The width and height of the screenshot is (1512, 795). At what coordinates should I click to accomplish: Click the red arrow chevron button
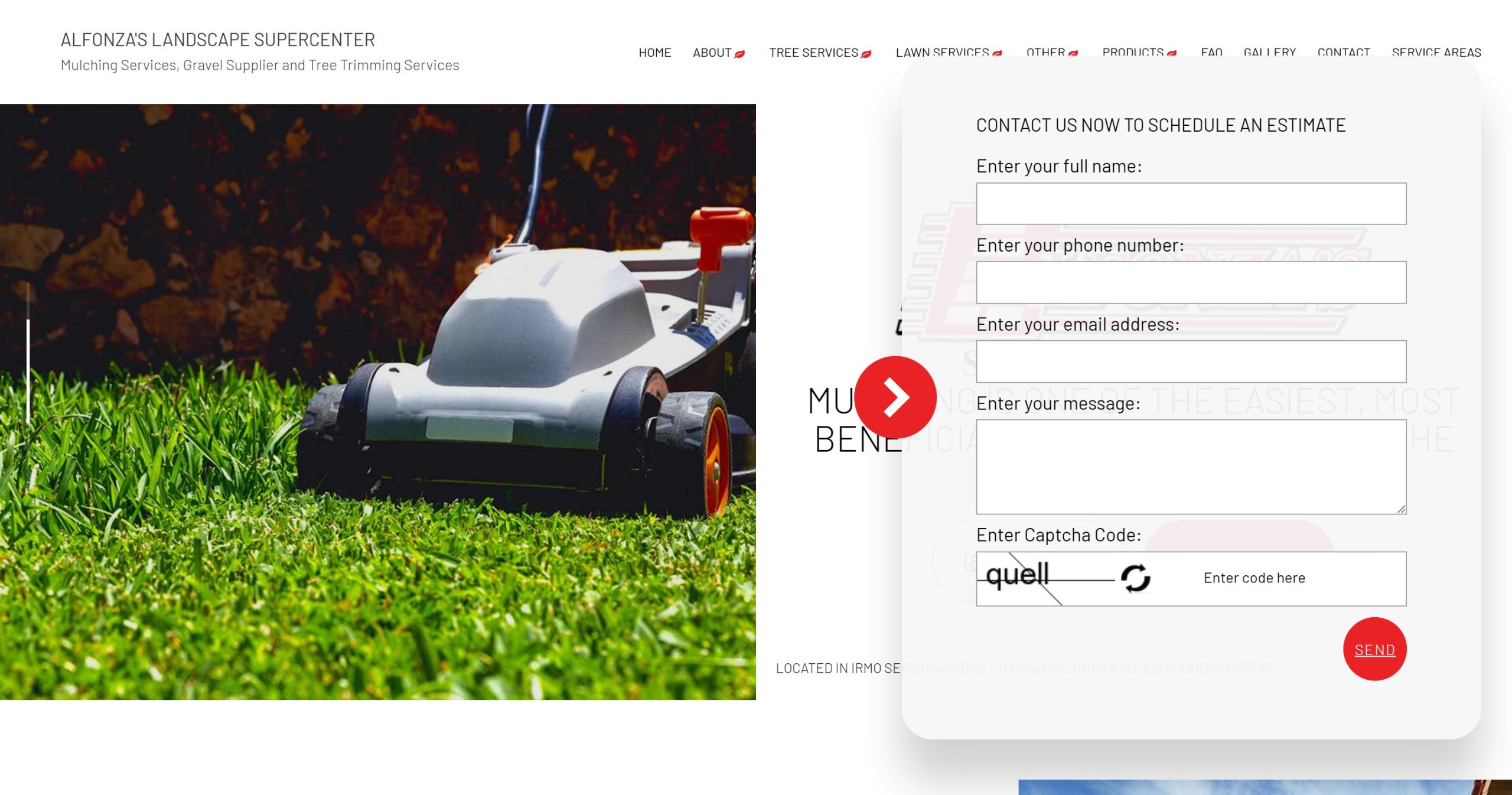click(895, 397)
